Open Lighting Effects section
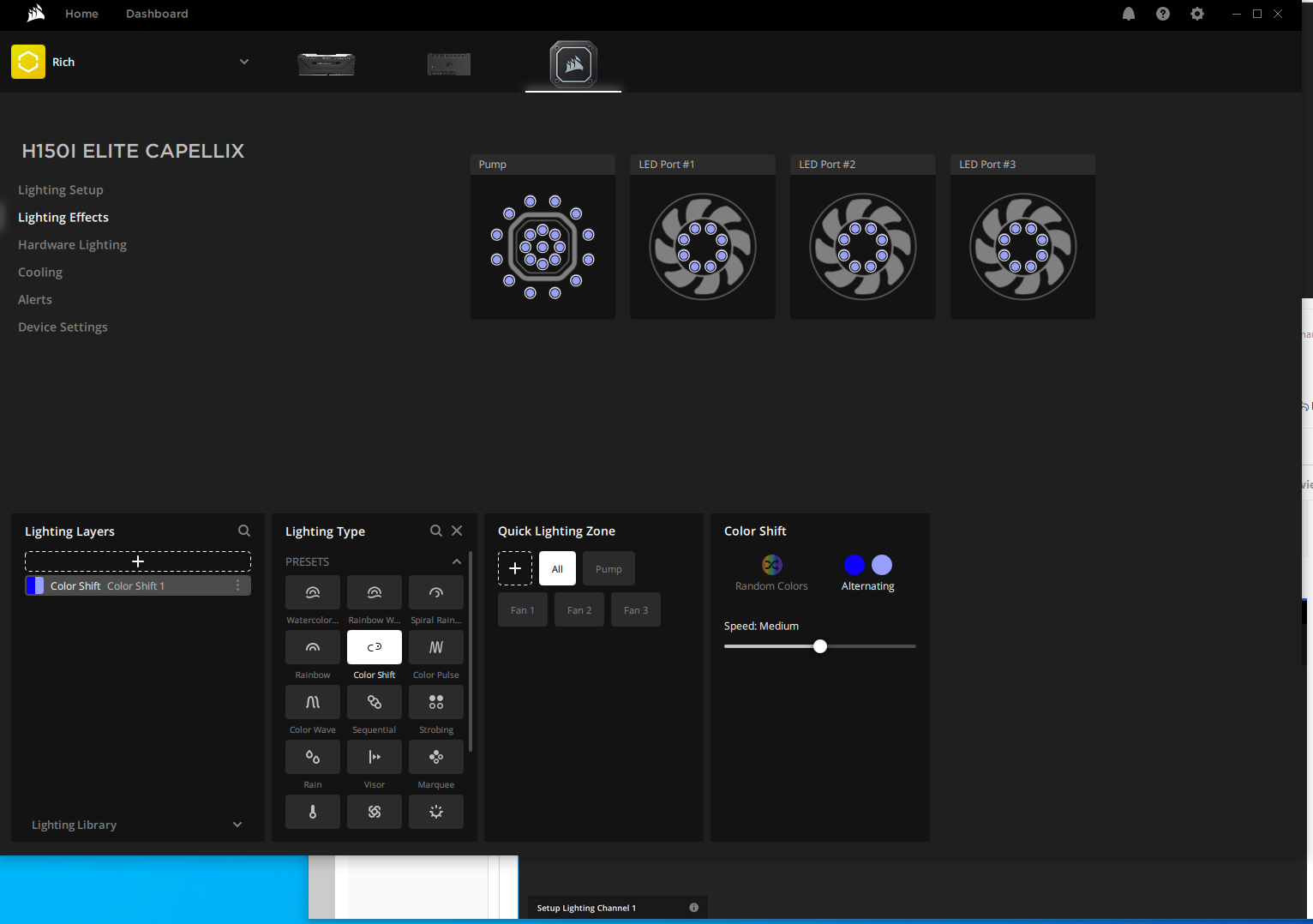 63,218
